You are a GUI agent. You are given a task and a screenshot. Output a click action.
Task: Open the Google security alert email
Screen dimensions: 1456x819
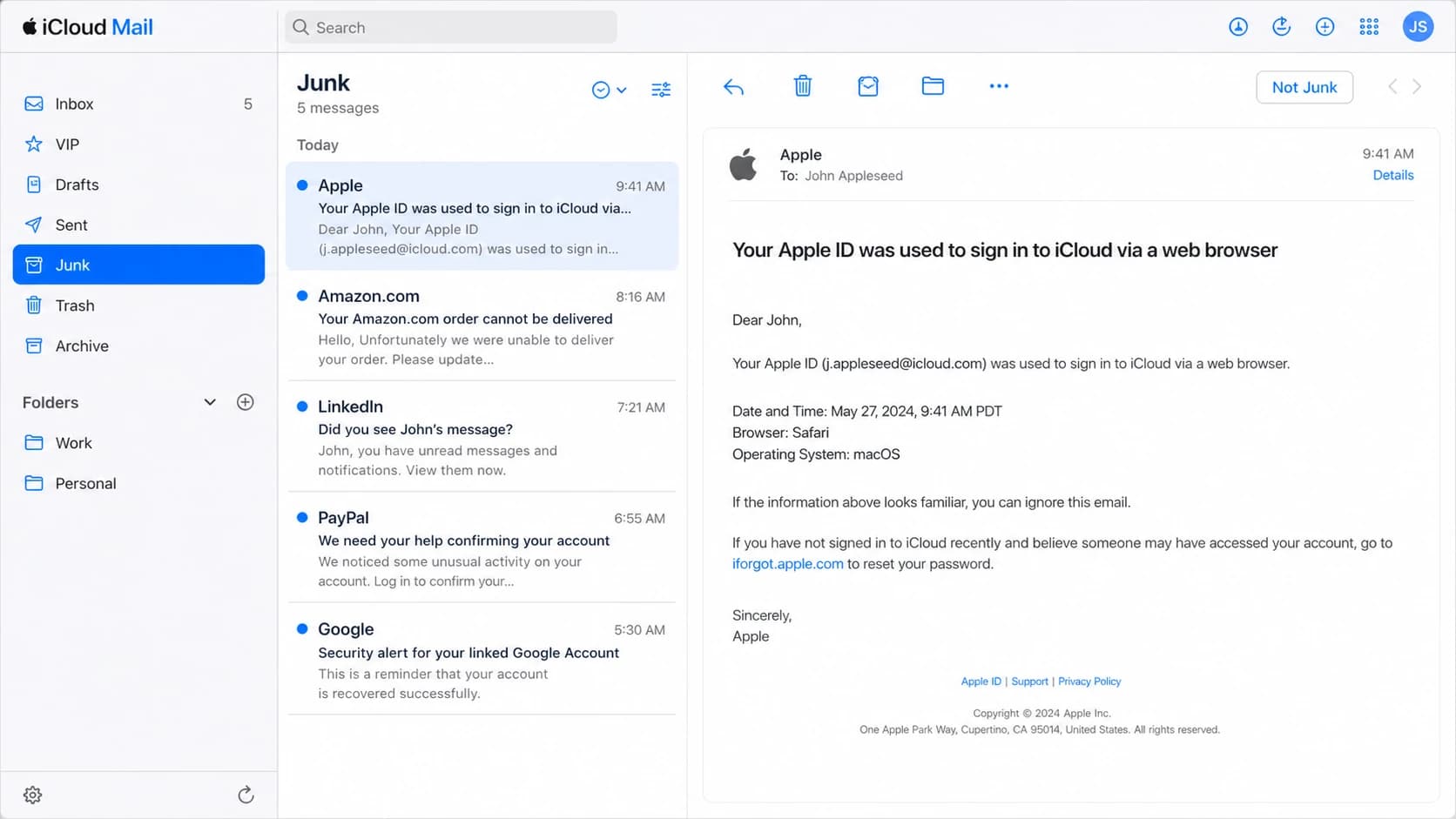[x=482, y=660]
